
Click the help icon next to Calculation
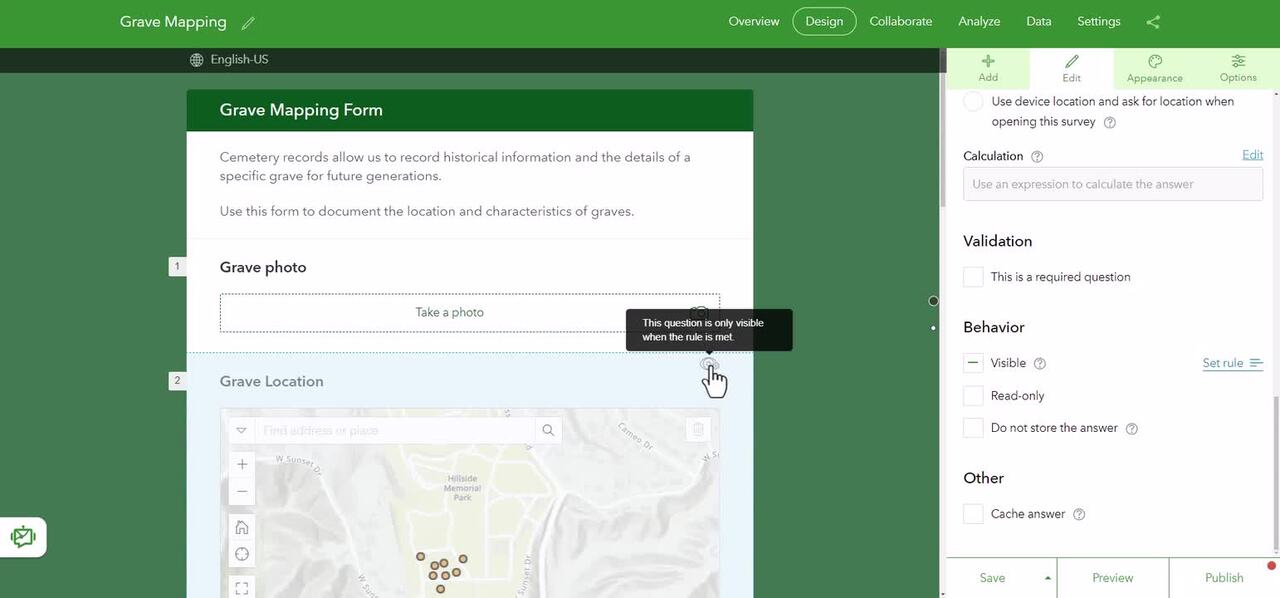coord(1037,157)
